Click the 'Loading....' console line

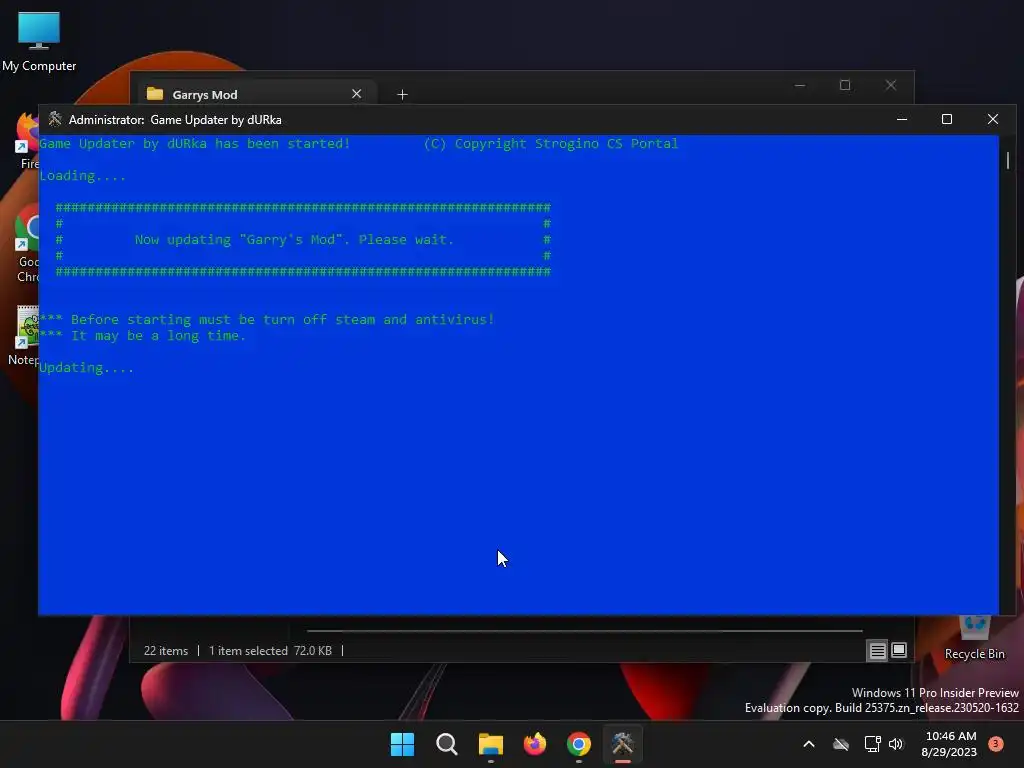pyautogui.click(x=82, y=176)
